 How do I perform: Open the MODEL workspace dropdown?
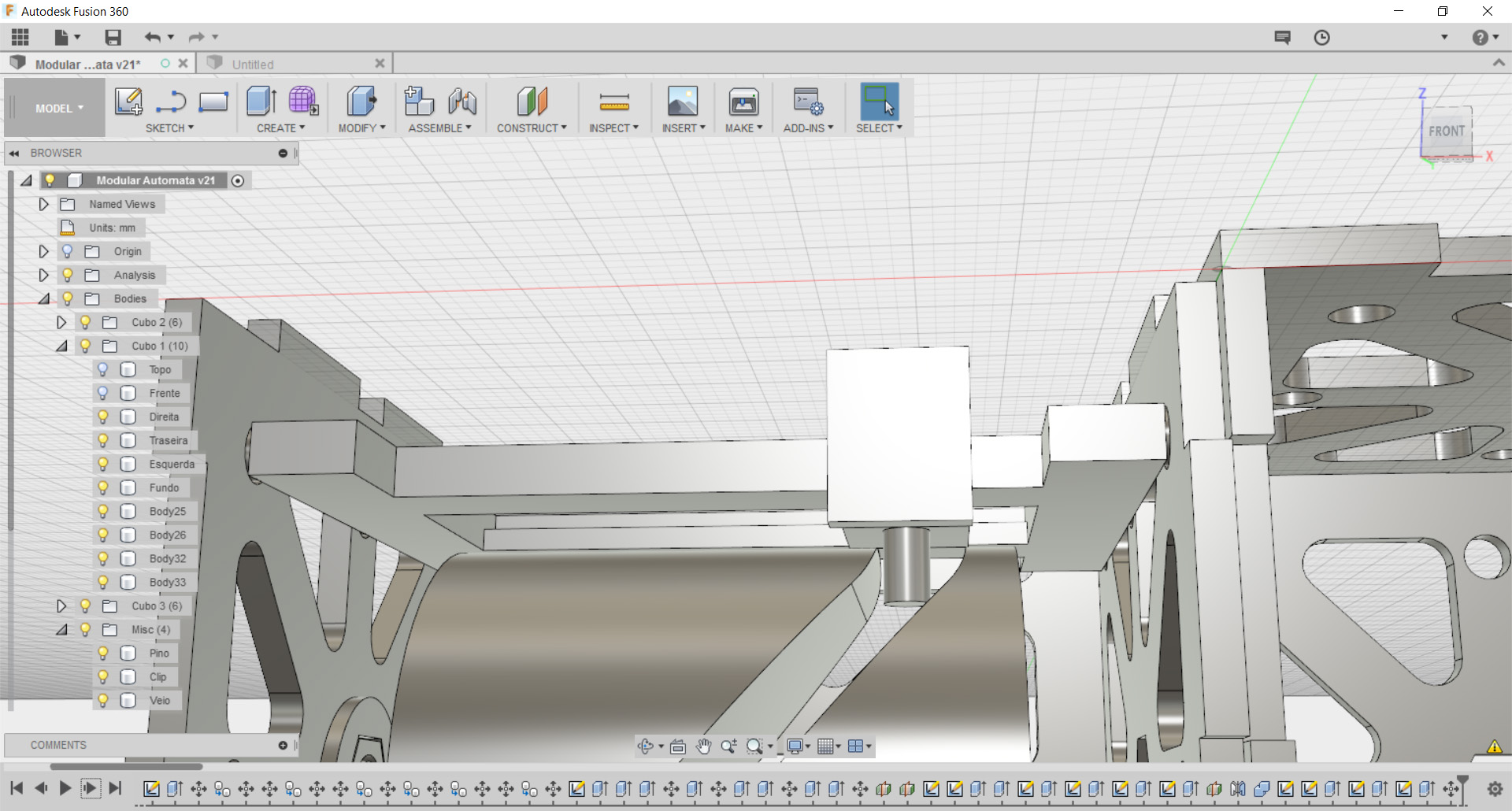59,109
